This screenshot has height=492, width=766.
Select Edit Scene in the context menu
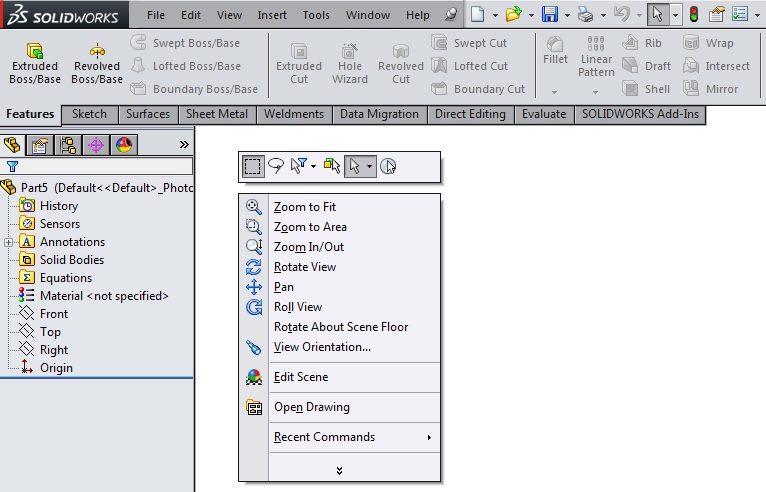coord(300,377)
